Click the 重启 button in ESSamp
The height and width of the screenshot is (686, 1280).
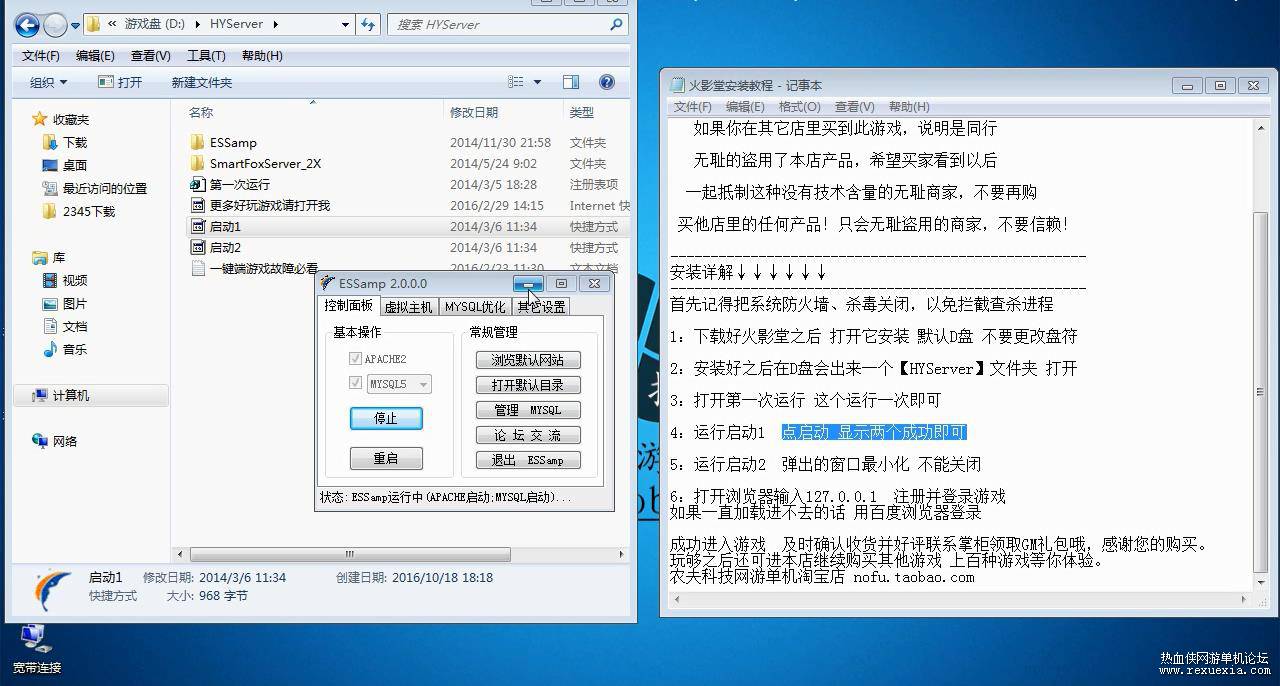[386, 458]
